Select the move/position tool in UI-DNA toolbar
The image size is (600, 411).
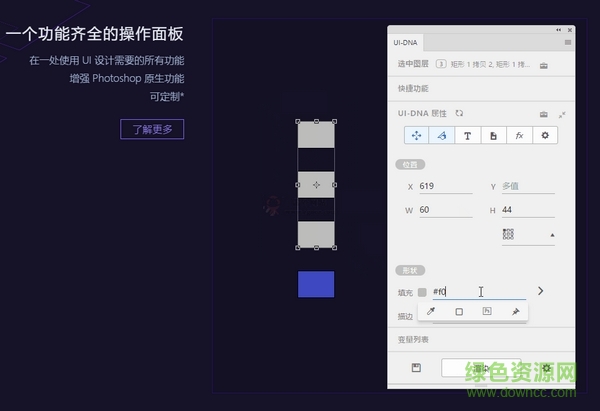click(x=416, y=135)
